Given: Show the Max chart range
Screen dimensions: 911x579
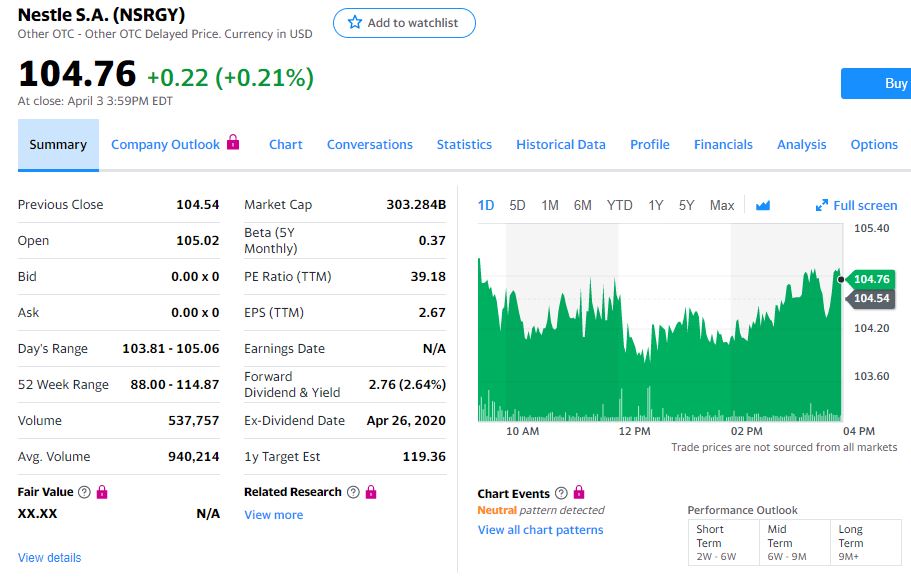Looking at the screenshot, I should point(721,205).
